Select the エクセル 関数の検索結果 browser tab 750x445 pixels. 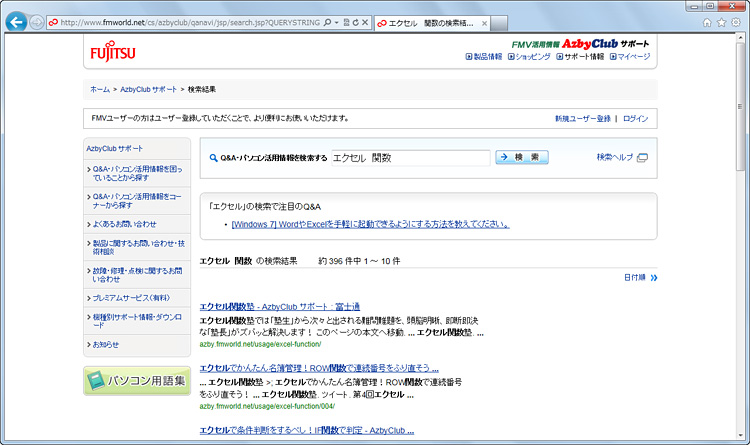pyautogui.click(x=431, y=23)
